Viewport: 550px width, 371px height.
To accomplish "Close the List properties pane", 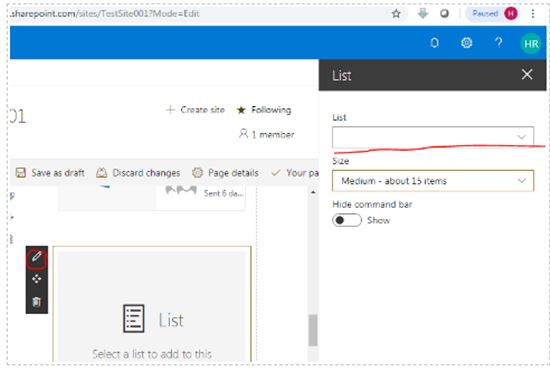I will pyautogui.click(x=527, y=74).
